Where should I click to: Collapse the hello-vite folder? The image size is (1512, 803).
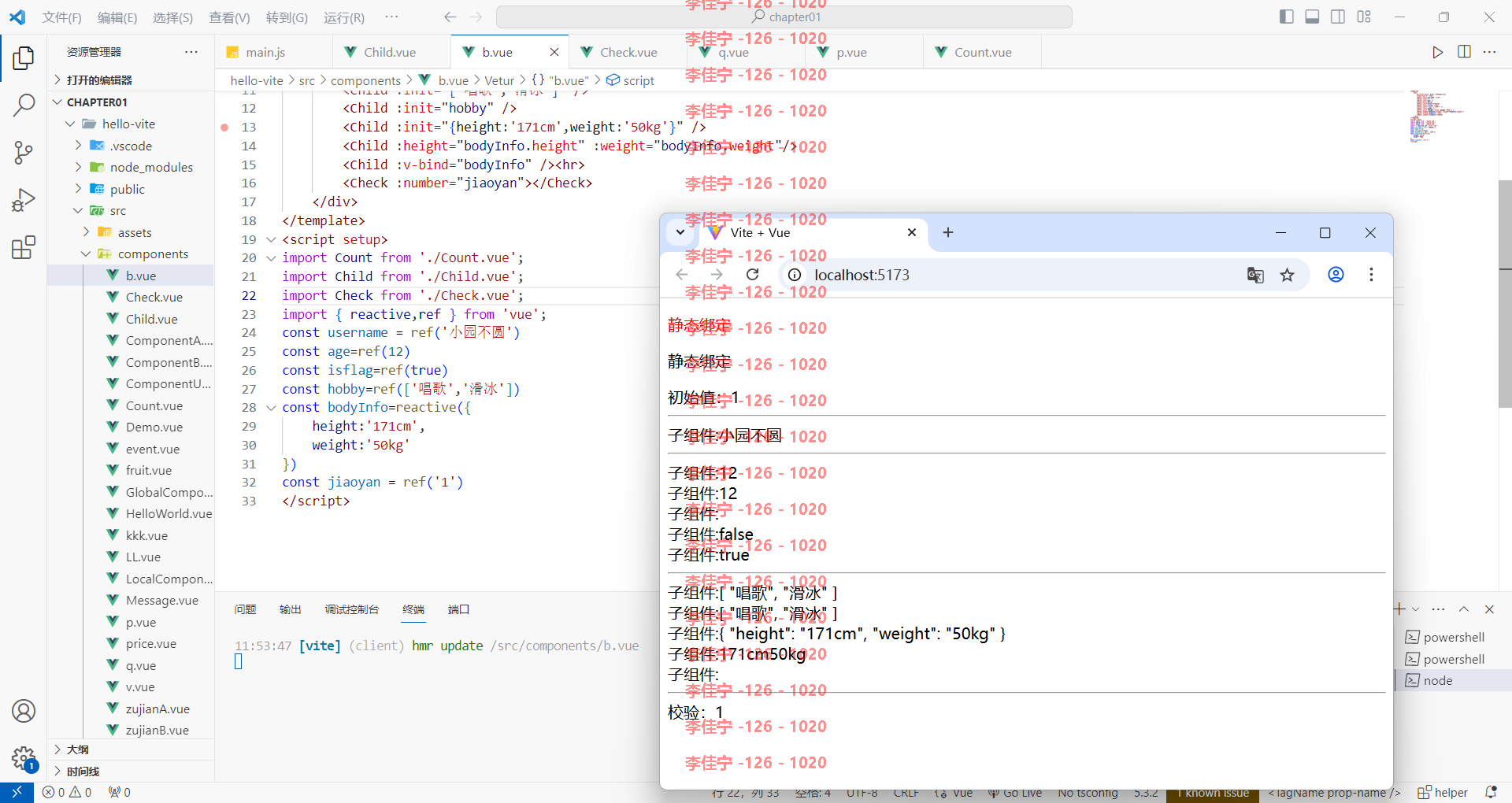coord(70,124)
